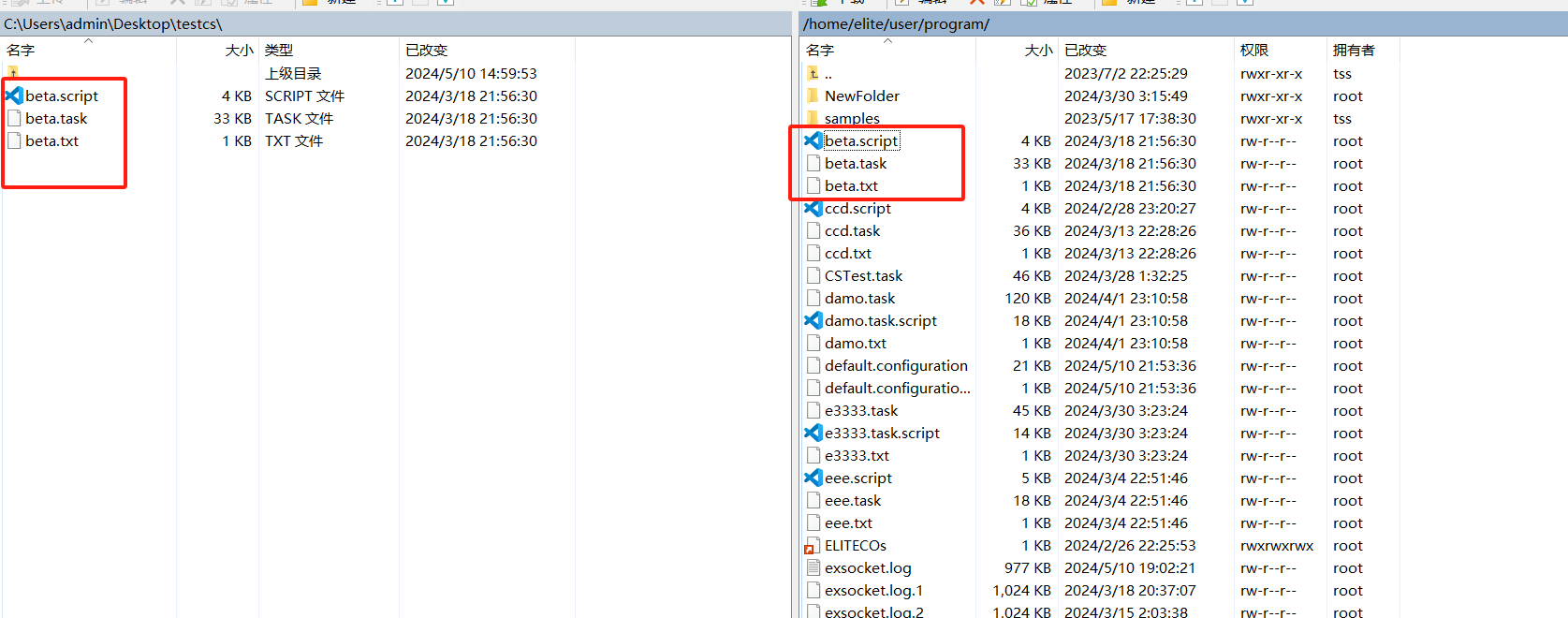This screenshot has width=1568, height=618.
Task: Select beta.task in the local pane
Action: coord(56,119)
